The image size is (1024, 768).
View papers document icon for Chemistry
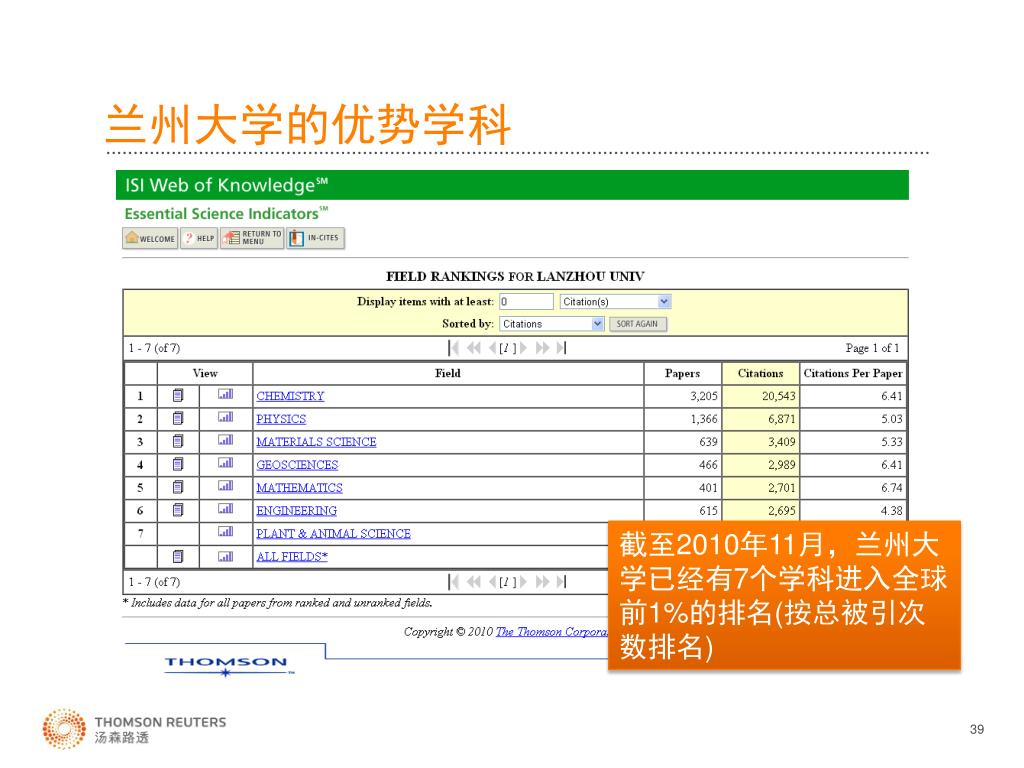pos(178,395)
